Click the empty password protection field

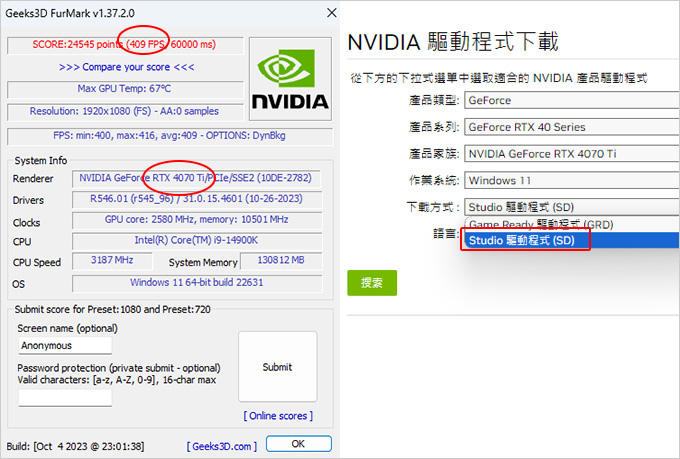pos(65,397)
